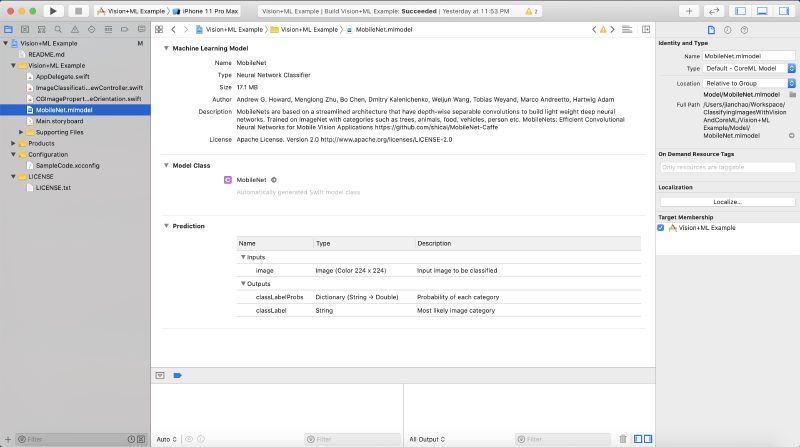
Task: Open the Find navigator
Action: tap(58, 30)
